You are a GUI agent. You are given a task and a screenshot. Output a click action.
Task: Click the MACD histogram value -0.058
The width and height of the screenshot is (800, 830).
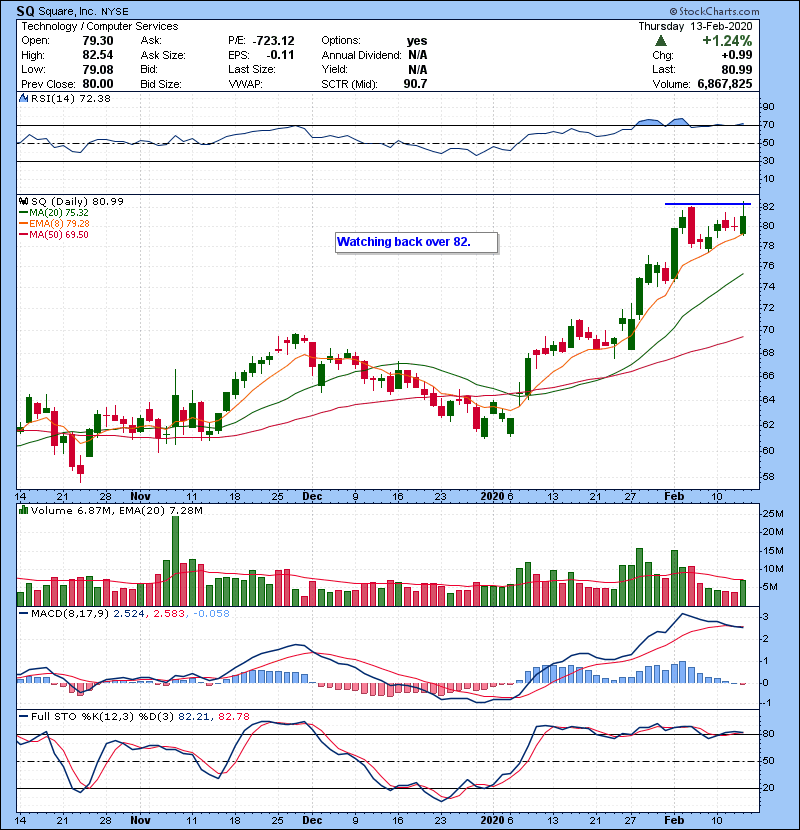point(212,614)
